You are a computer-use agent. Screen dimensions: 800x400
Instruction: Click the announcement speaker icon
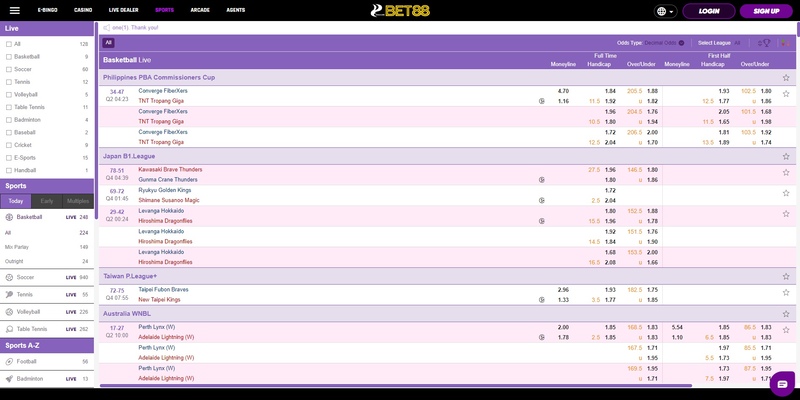(107, 28)
